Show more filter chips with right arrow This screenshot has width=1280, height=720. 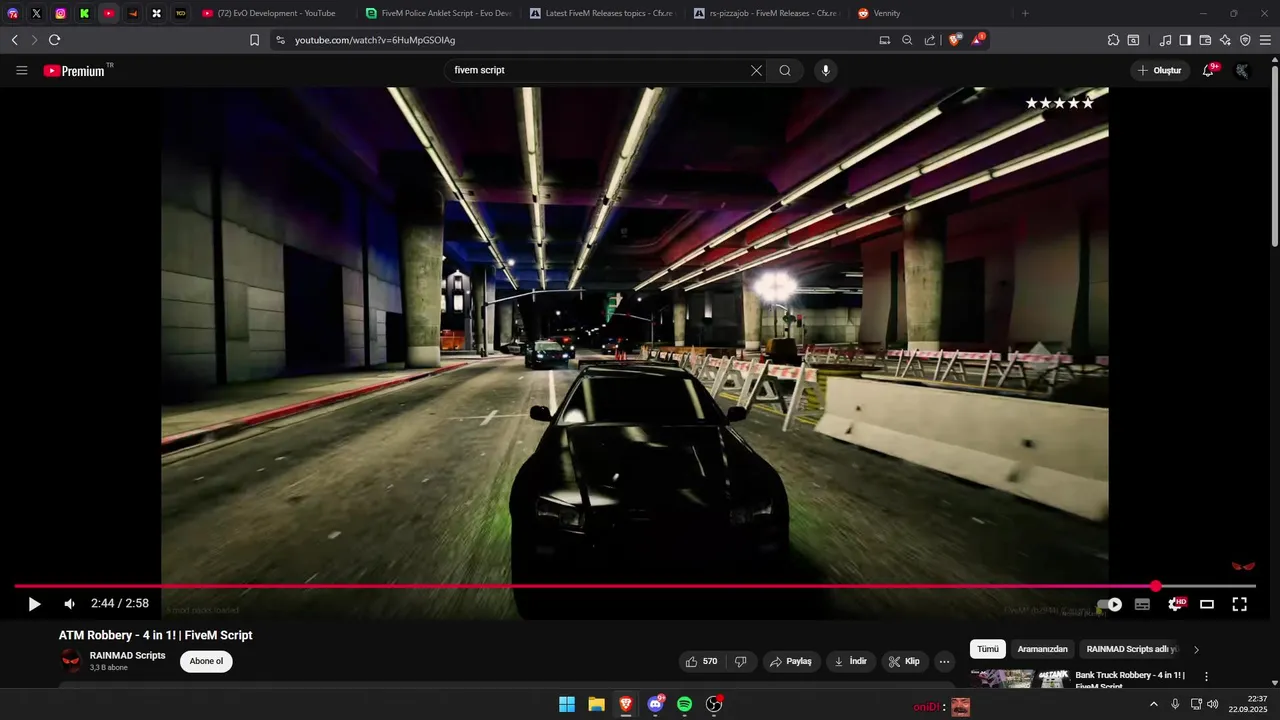(x=1196, y=650)
